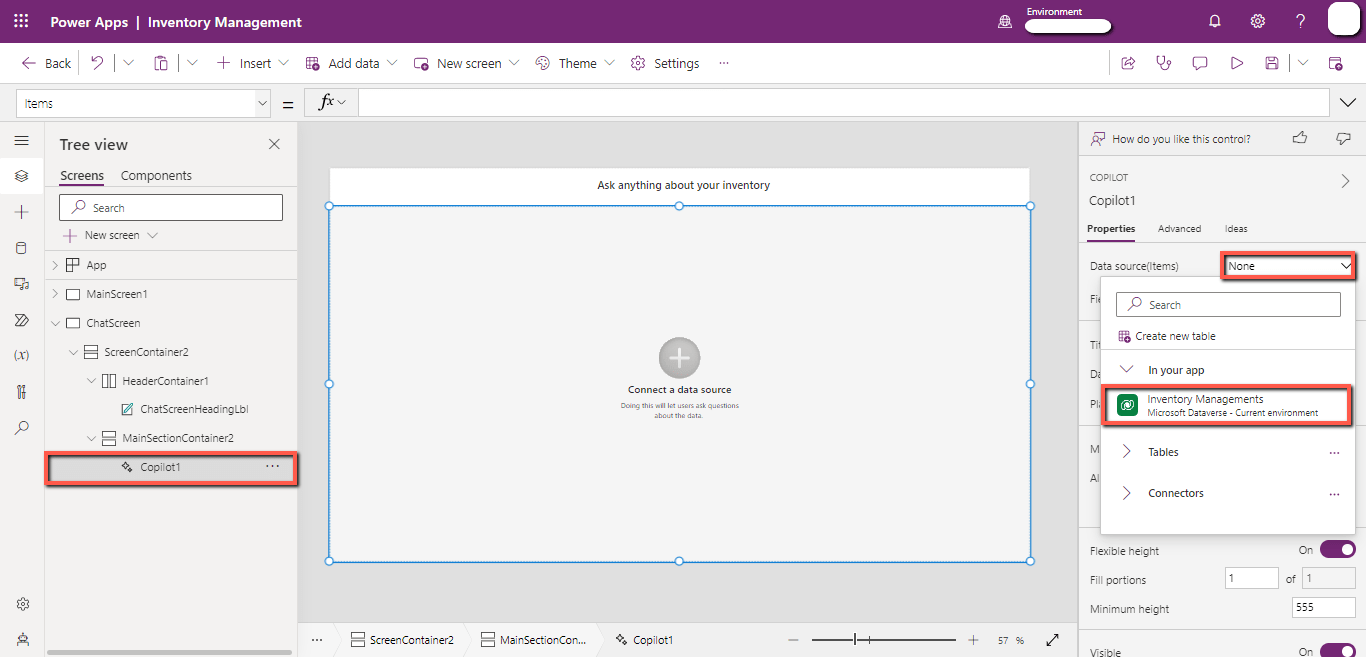Open virtual agent icon at bottom left rail

(x=22, y=639)
